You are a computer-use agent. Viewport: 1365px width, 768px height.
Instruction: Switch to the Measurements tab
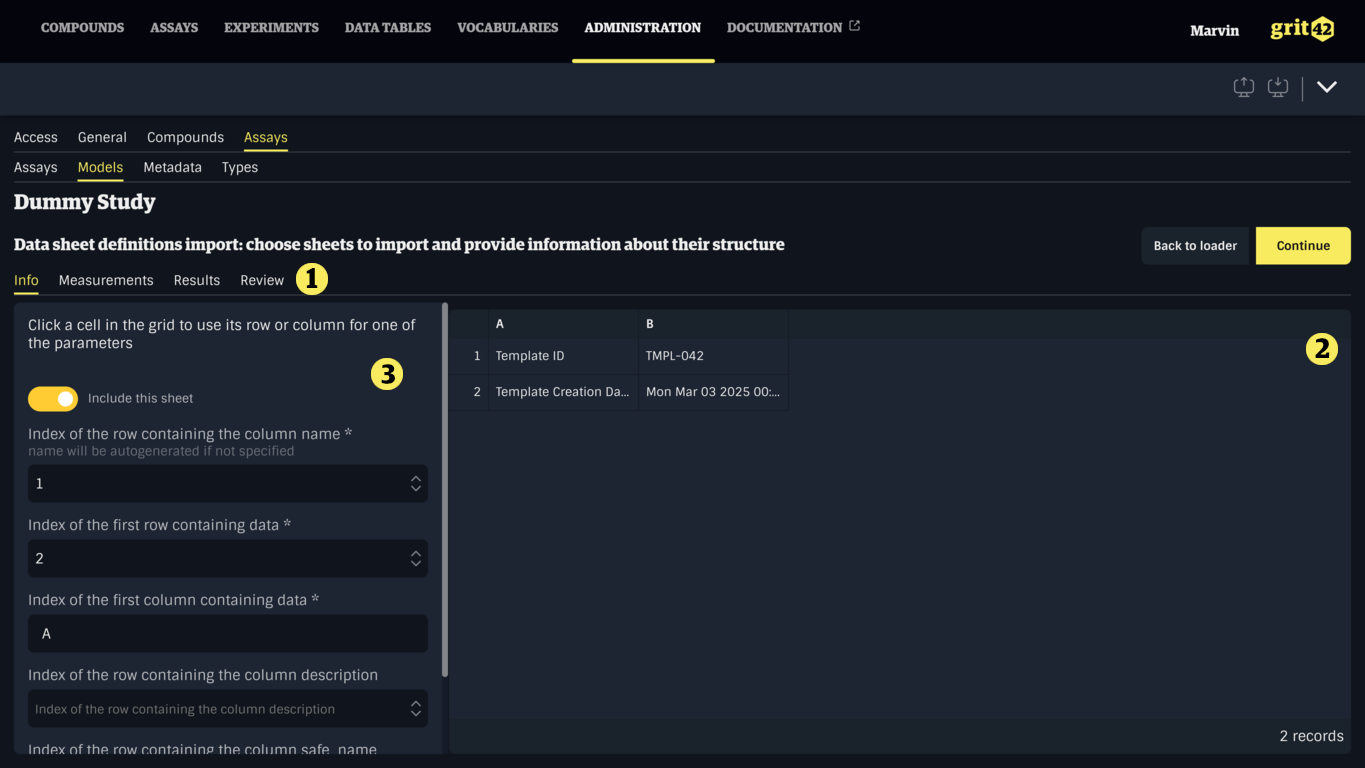point(106,280)
